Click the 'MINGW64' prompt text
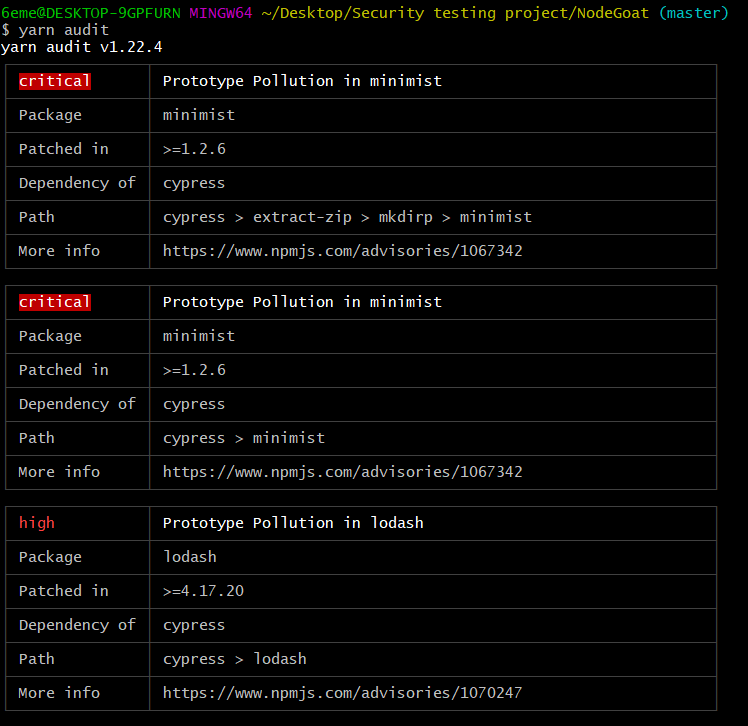Image resolution: width=748 pixels, height=726 pixels. pyautogui.click(x=220, y=13)
